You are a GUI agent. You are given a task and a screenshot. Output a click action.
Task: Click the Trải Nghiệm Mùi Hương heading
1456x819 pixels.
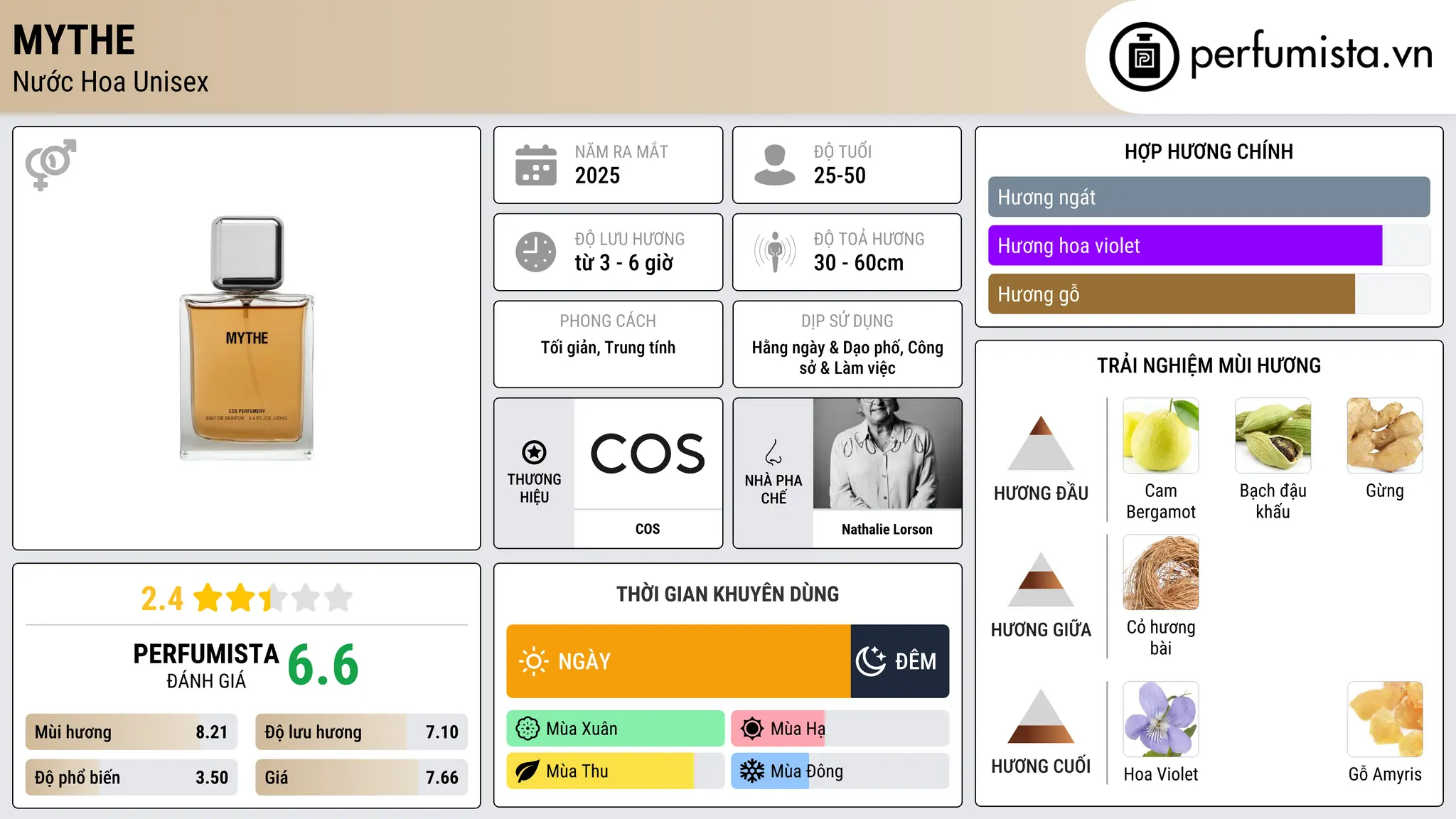[1209, 365]
